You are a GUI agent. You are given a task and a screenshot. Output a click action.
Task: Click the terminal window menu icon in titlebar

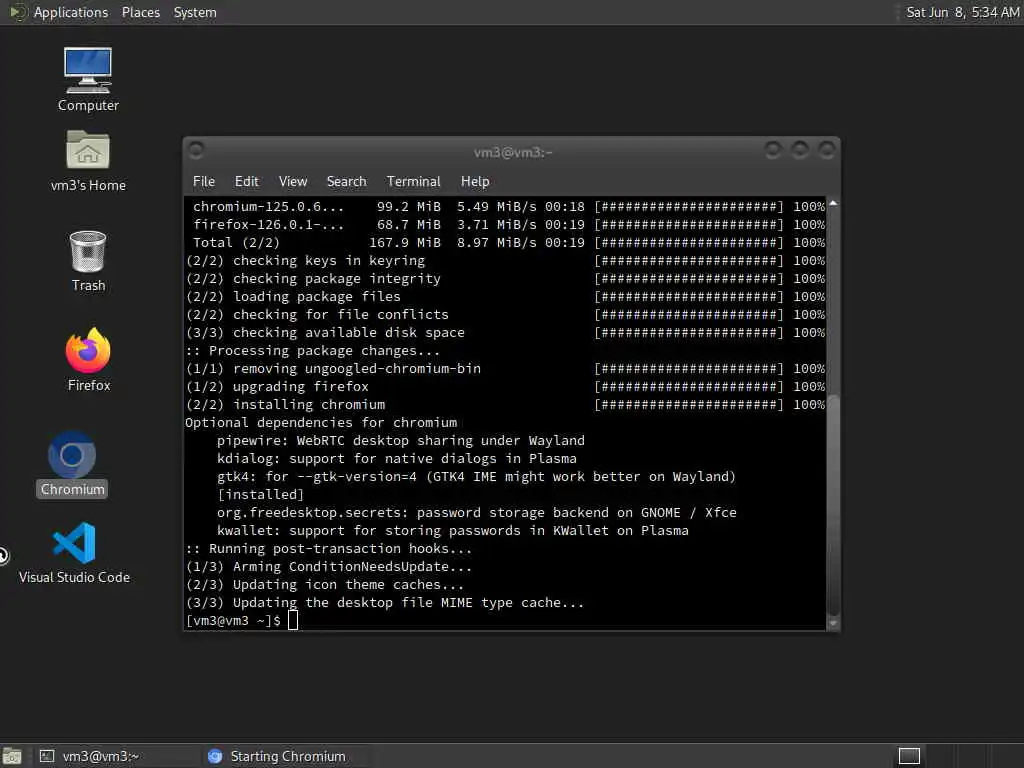196,150
